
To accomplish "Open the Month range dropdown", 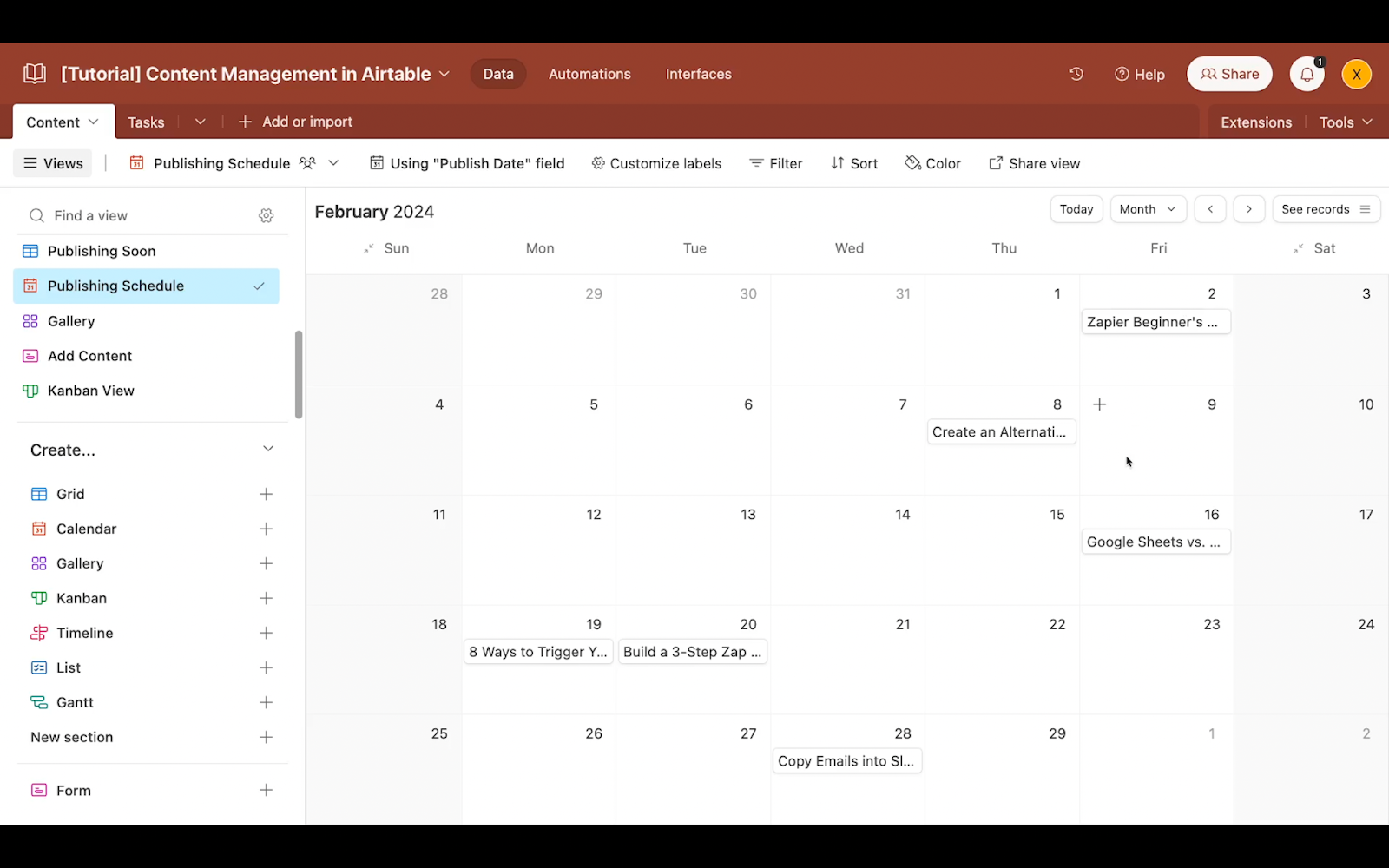I will [1148, 209].
